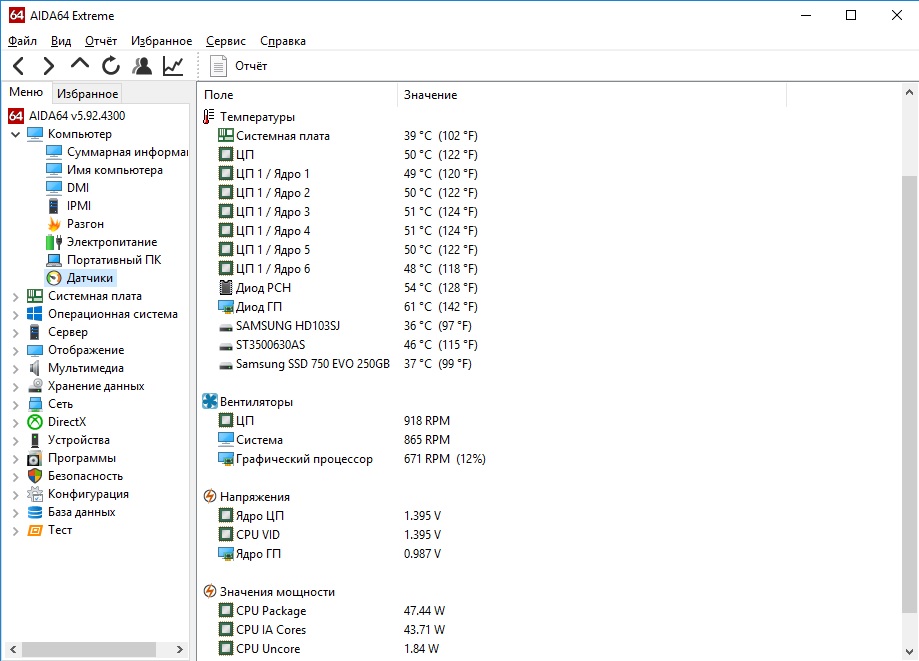Select Хранение данных item
Screen dimensions: 919x661
(86, 386)
